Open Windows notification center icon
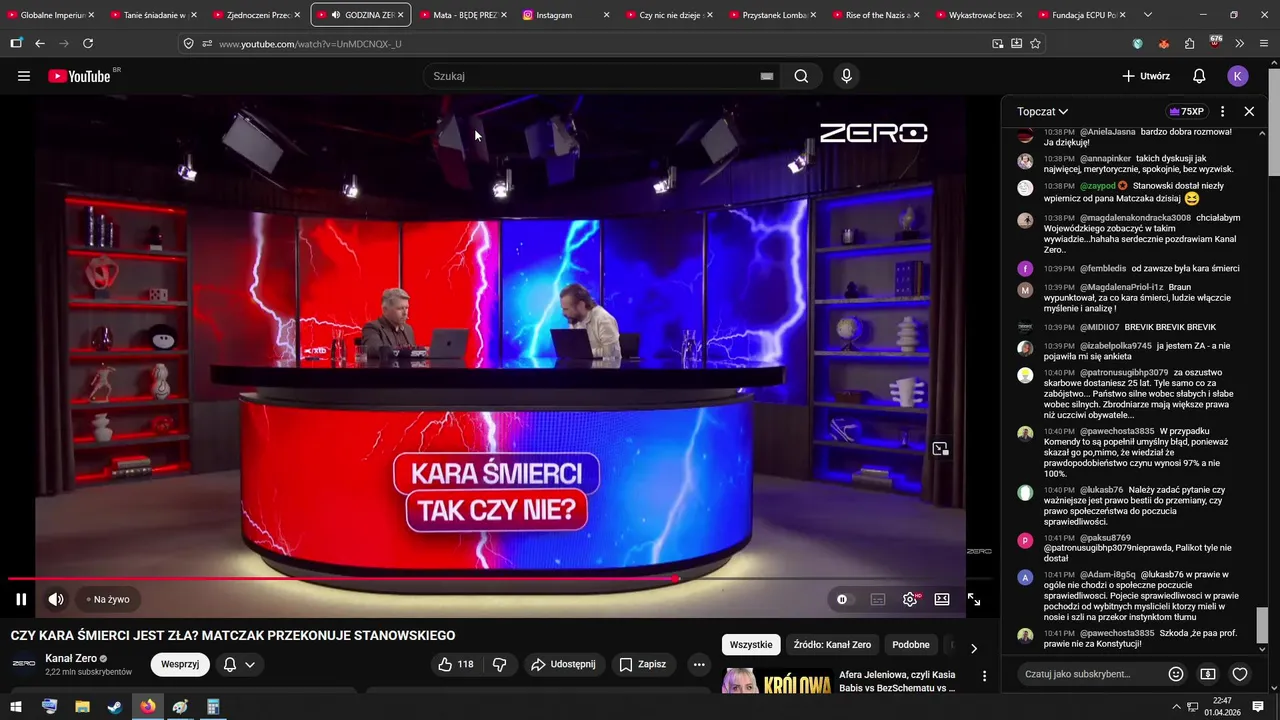This screenshot has height=720, width=1280. tap(1258, 706)
